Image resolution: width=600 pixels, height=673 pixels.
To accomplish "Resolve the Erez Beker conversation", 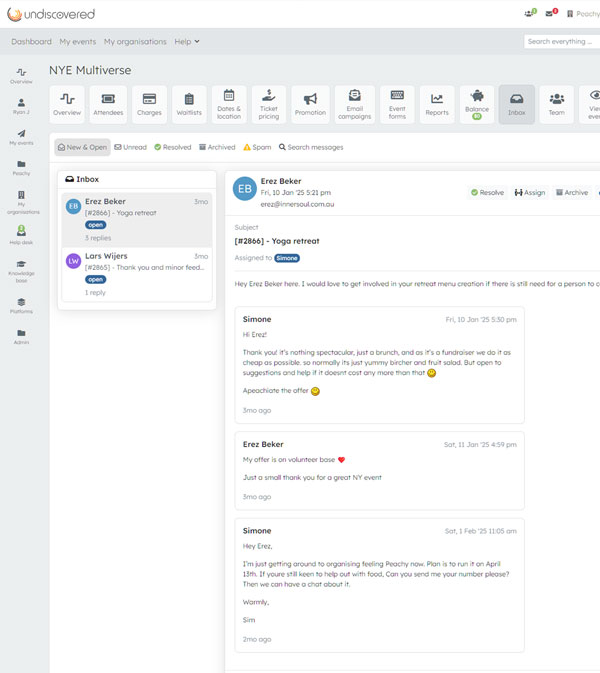I will click(x=488, y=192).
